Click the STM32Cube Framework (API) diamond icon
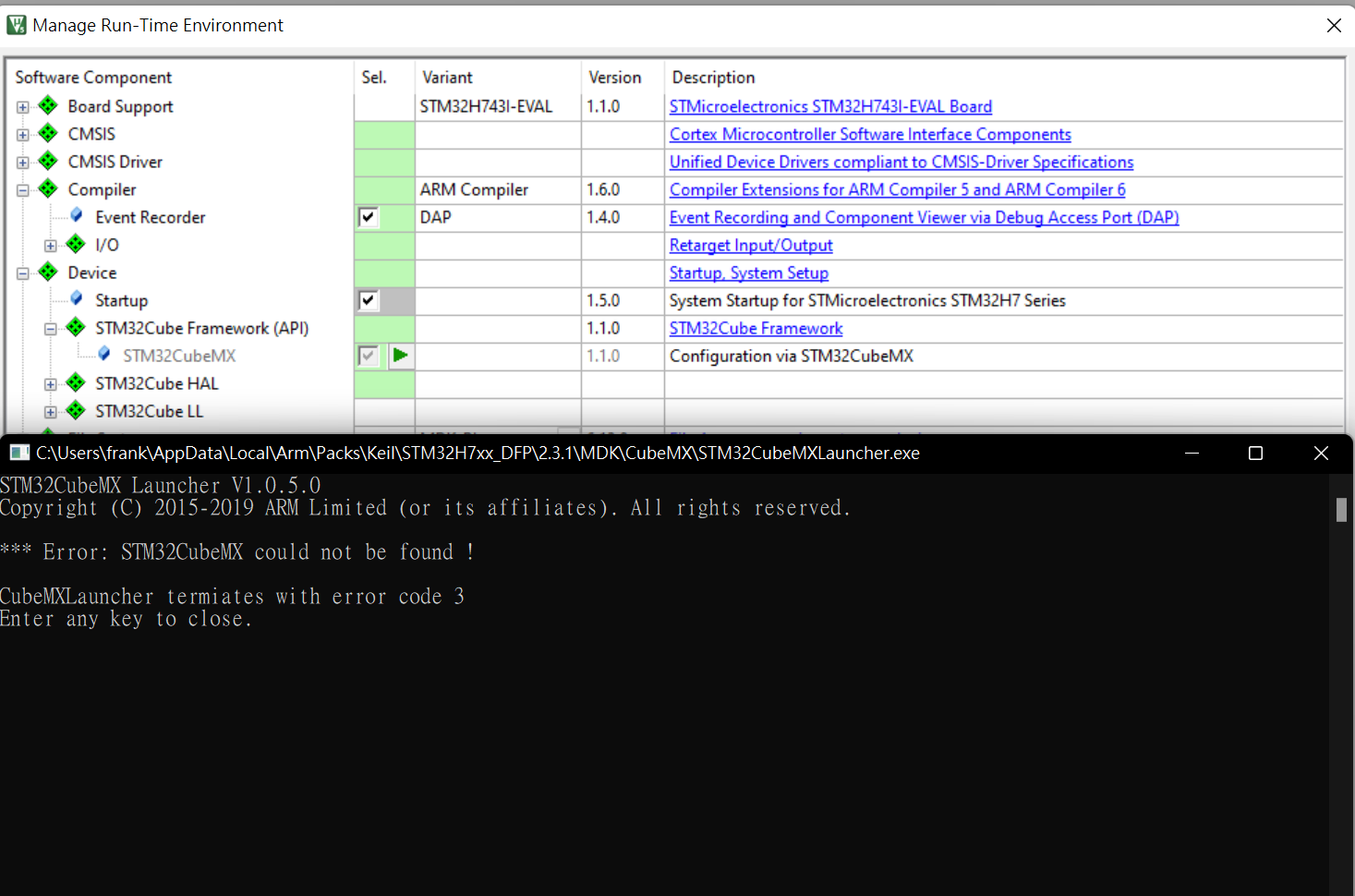1355x896 pixels. (76, 328)
